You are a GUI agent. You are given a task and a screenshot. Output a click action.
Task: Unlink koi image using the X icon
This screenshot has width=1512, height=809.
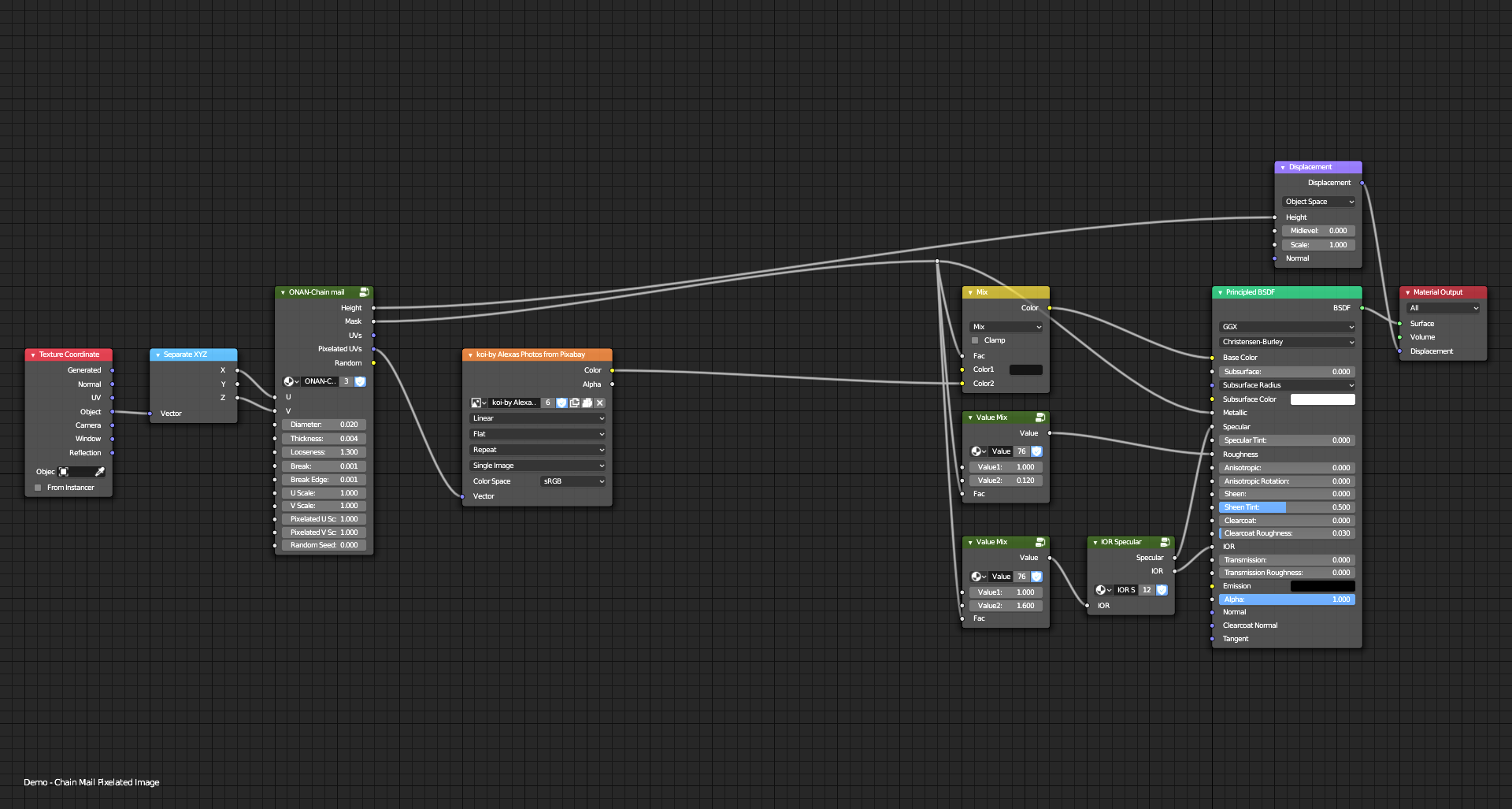[x=599, y=403]
